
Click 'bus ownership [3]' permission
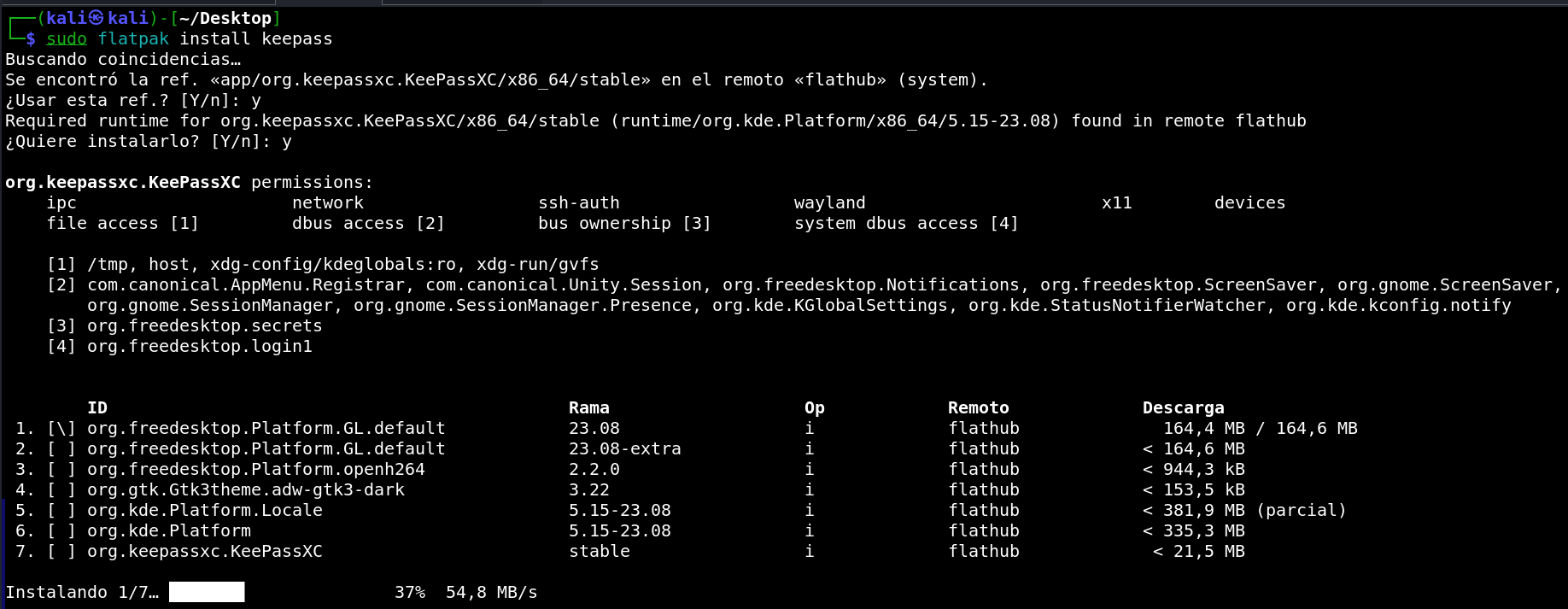pyautogui.click(x=625, y=223)
